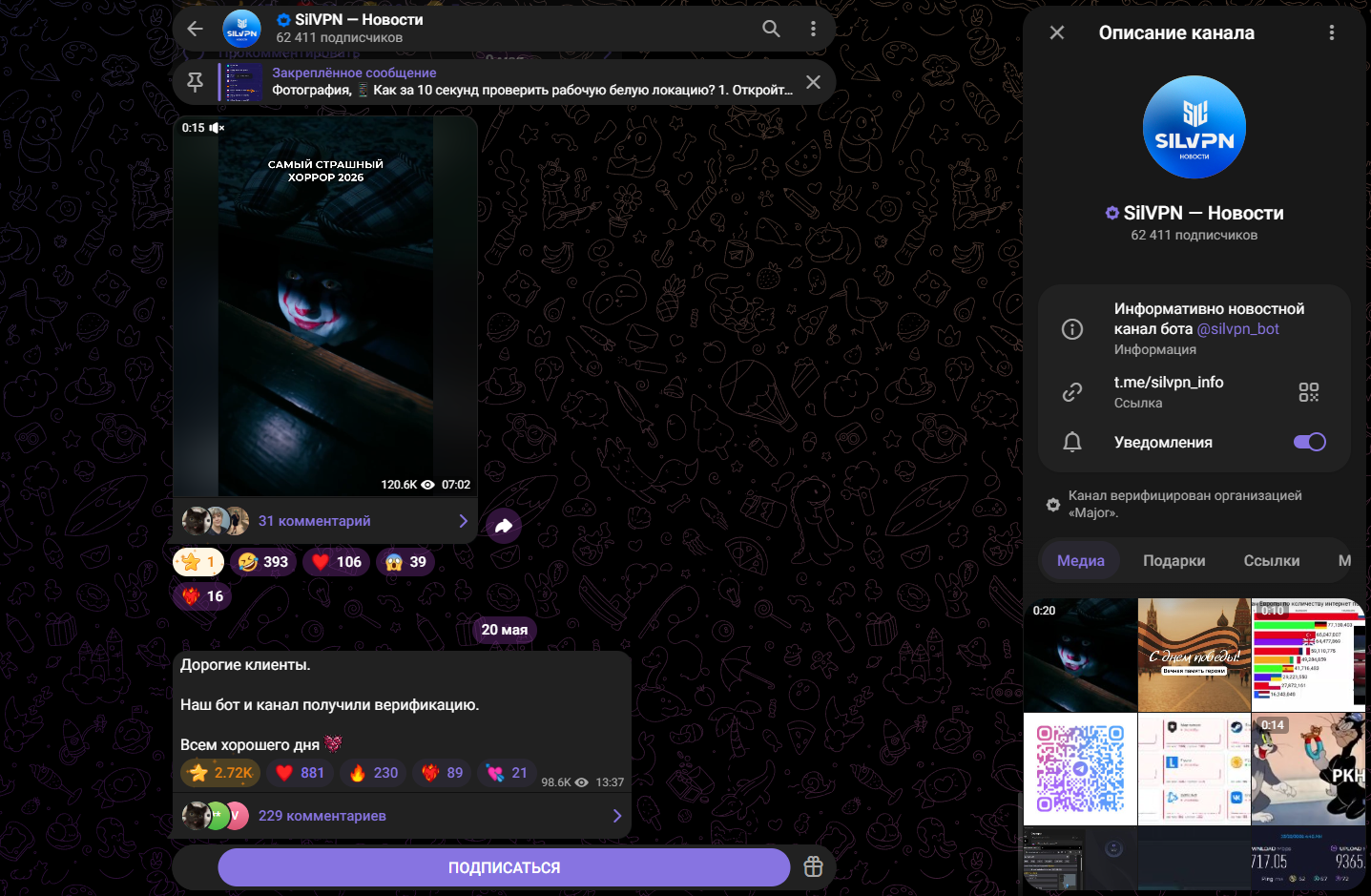Copy the t.me/silvpn_info link
This screenshot has height=896, width=1371.
(x=1169, y=382)
